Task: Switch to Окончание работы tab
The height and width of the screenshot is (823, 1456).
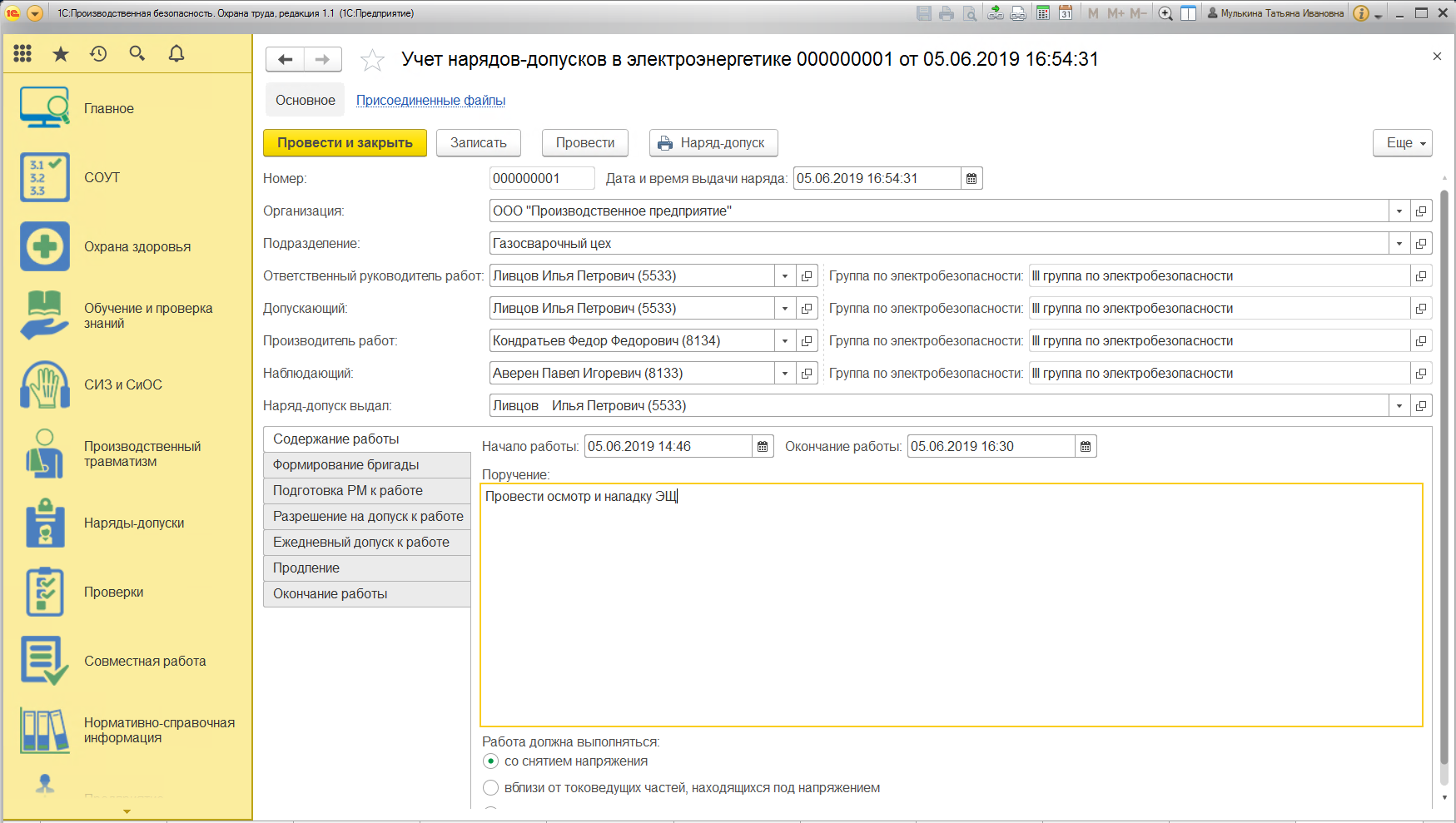Action: tap(367, 594)
